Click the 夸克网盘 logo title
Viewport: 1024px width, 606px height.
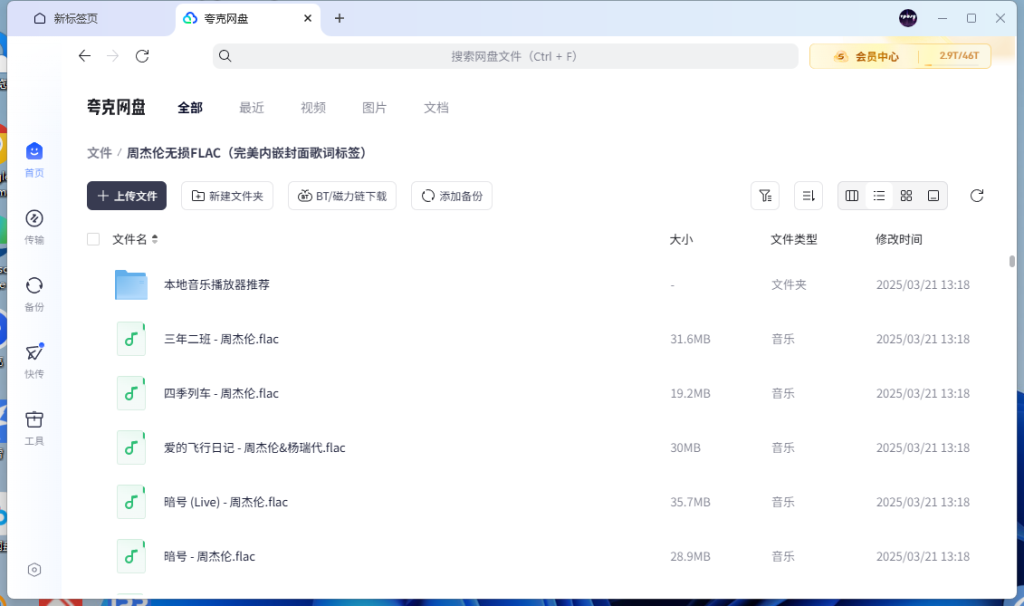coord(116,107)
